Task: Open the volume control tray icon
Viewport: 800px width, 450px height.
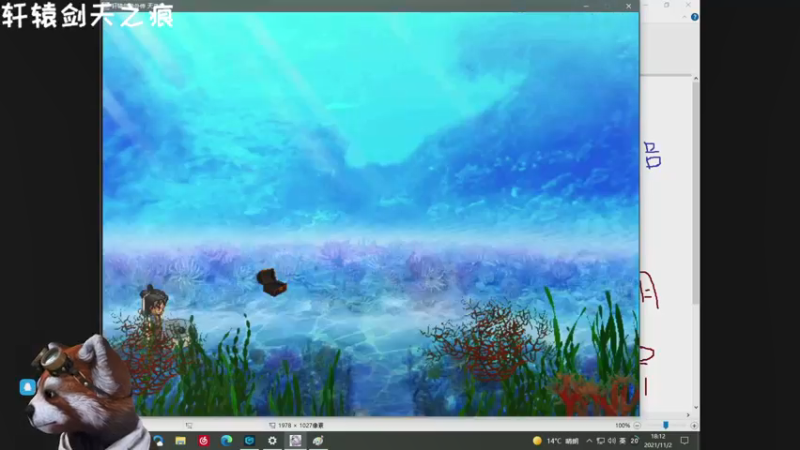Action: (x=611, y=441)
